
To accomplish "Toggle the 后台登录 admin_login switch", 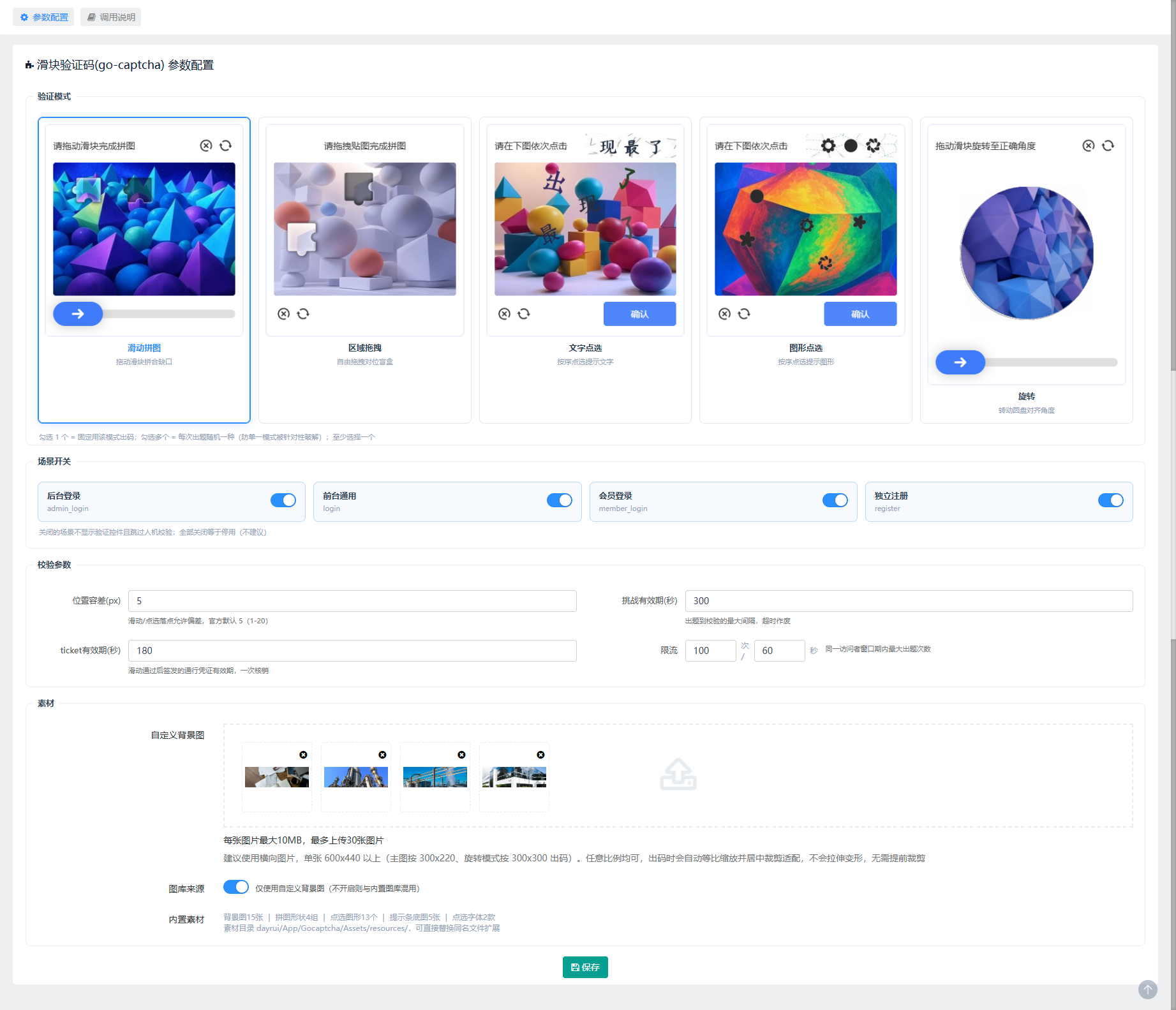I will (283, 500).
